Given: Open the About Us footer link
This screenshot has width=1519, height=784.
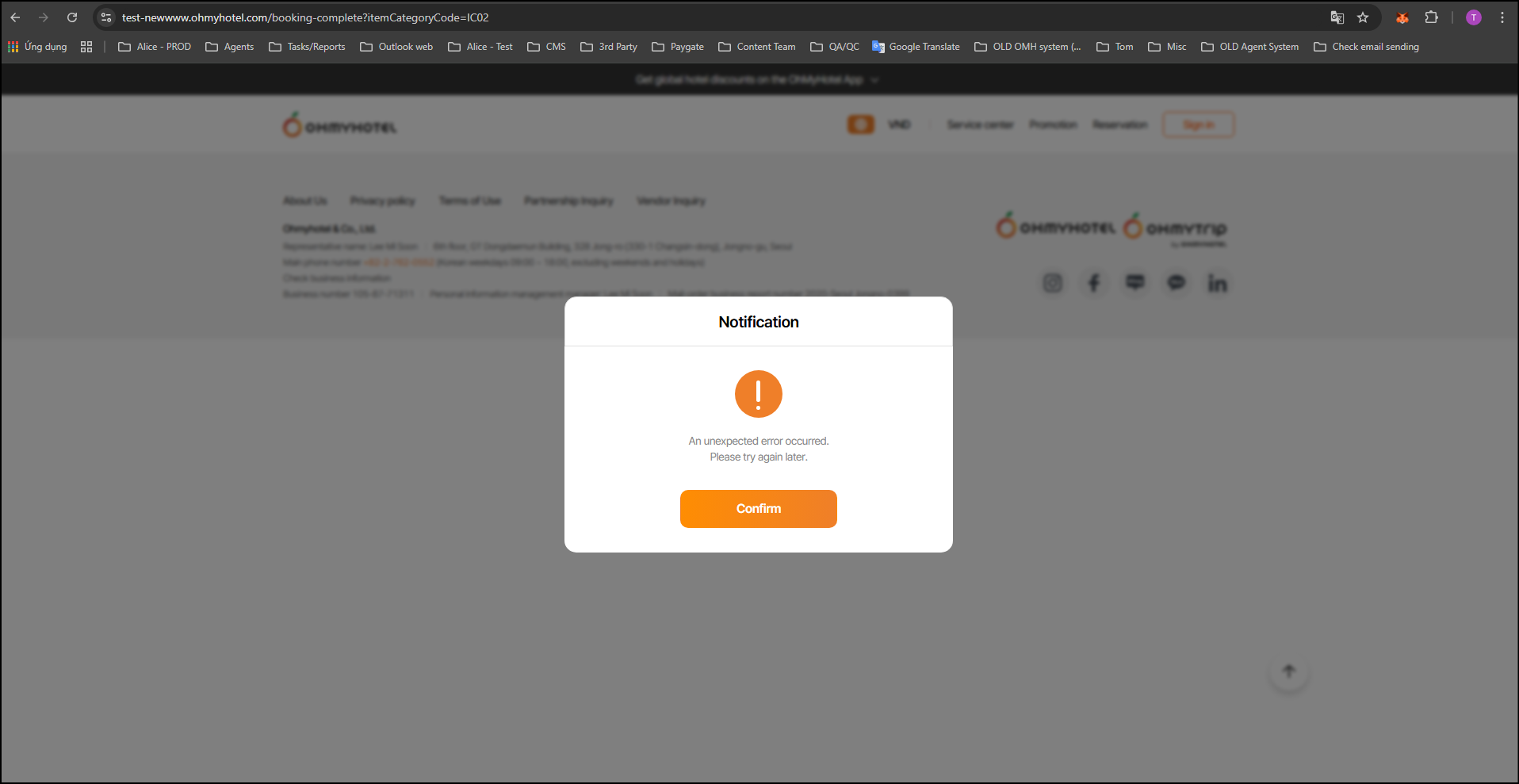Looking at the screenshot, I should 305,201.
